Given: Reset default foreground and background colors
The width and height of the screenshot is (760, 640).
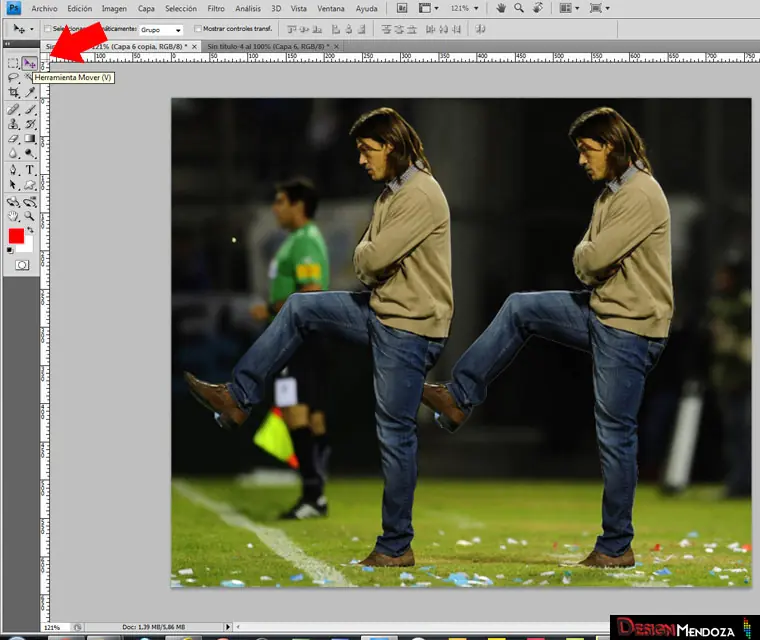Looking at the screenshot, I should pyautogui.click(x=10, y=250).
